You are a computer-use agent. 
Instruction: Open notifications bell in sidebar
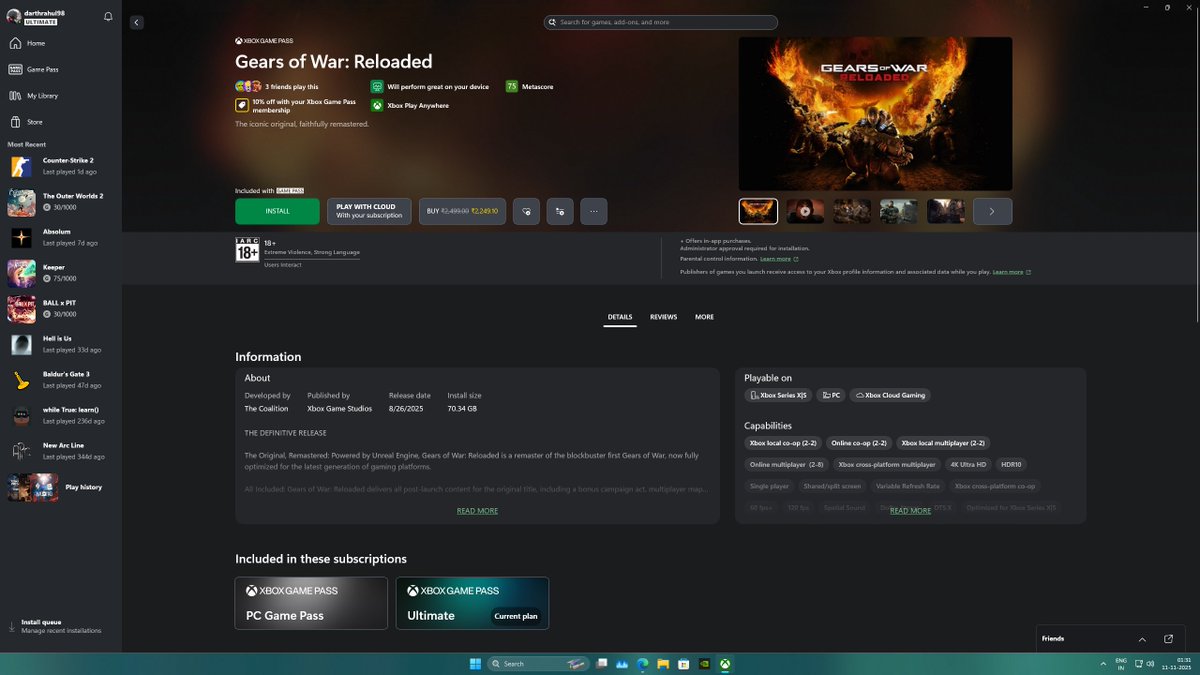(x=108, y=17)
